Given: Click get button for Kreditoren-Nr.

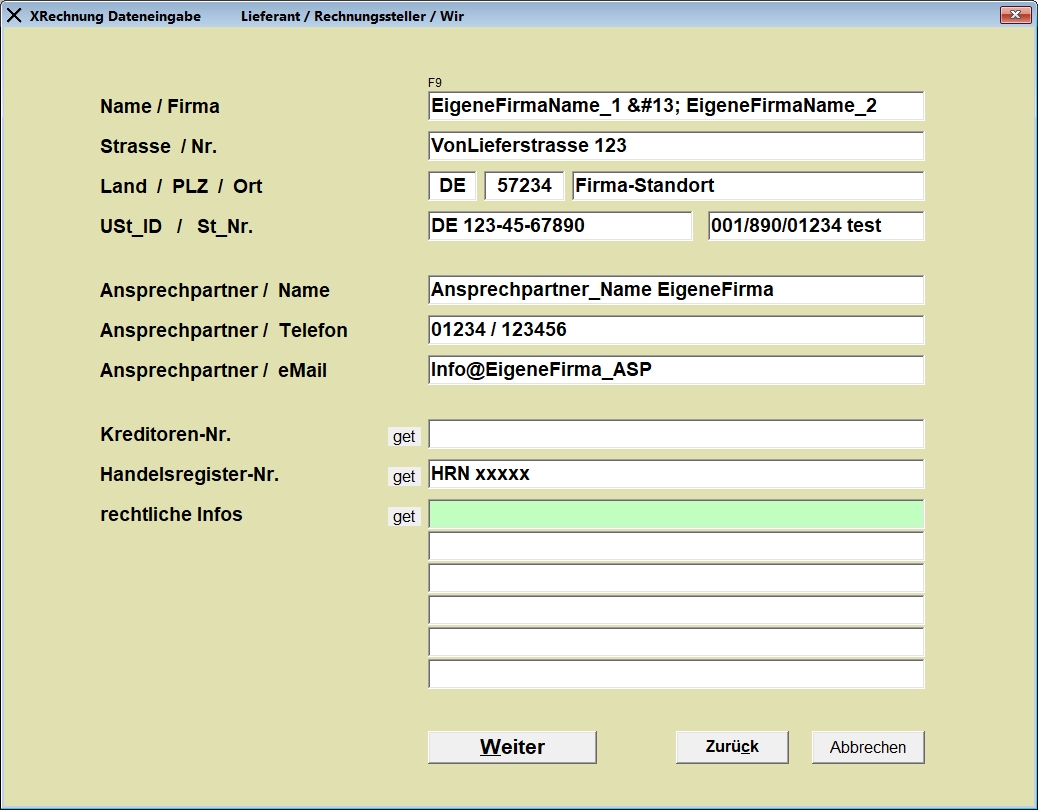Looking at the screenshot, I should 404,437.
